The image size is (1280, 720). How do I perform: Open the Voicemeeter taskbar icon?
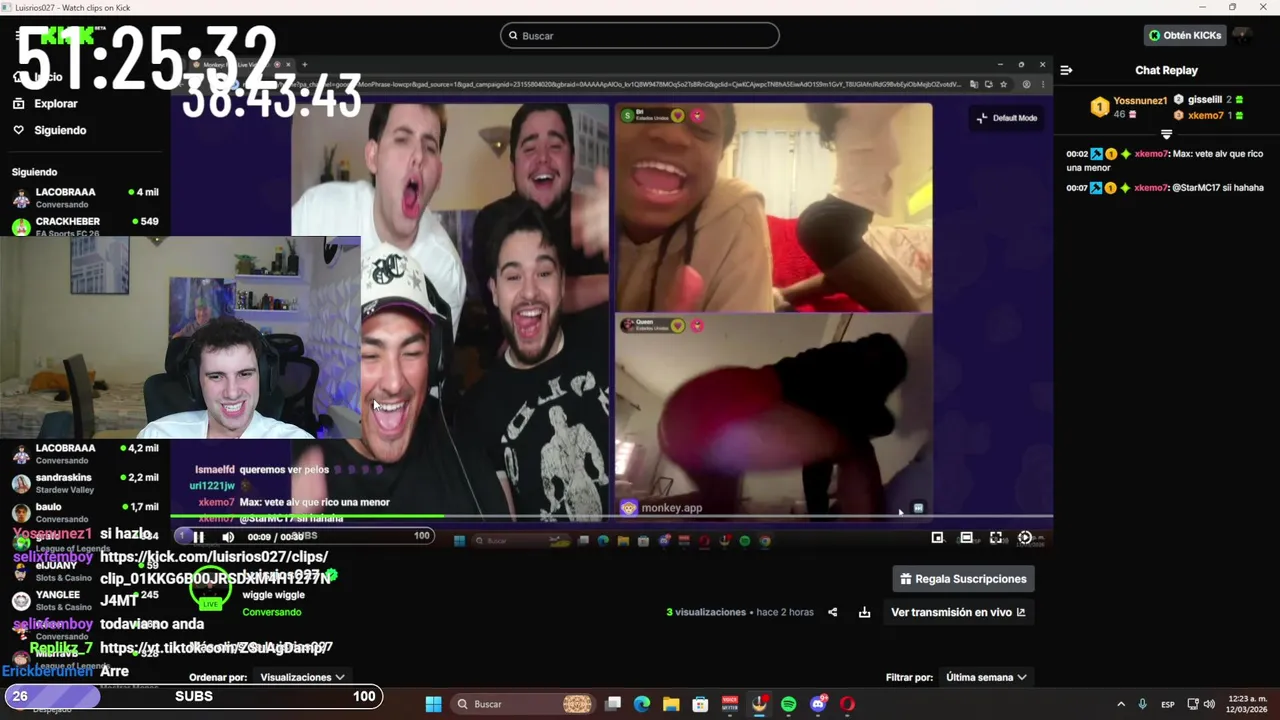[730, 704]
